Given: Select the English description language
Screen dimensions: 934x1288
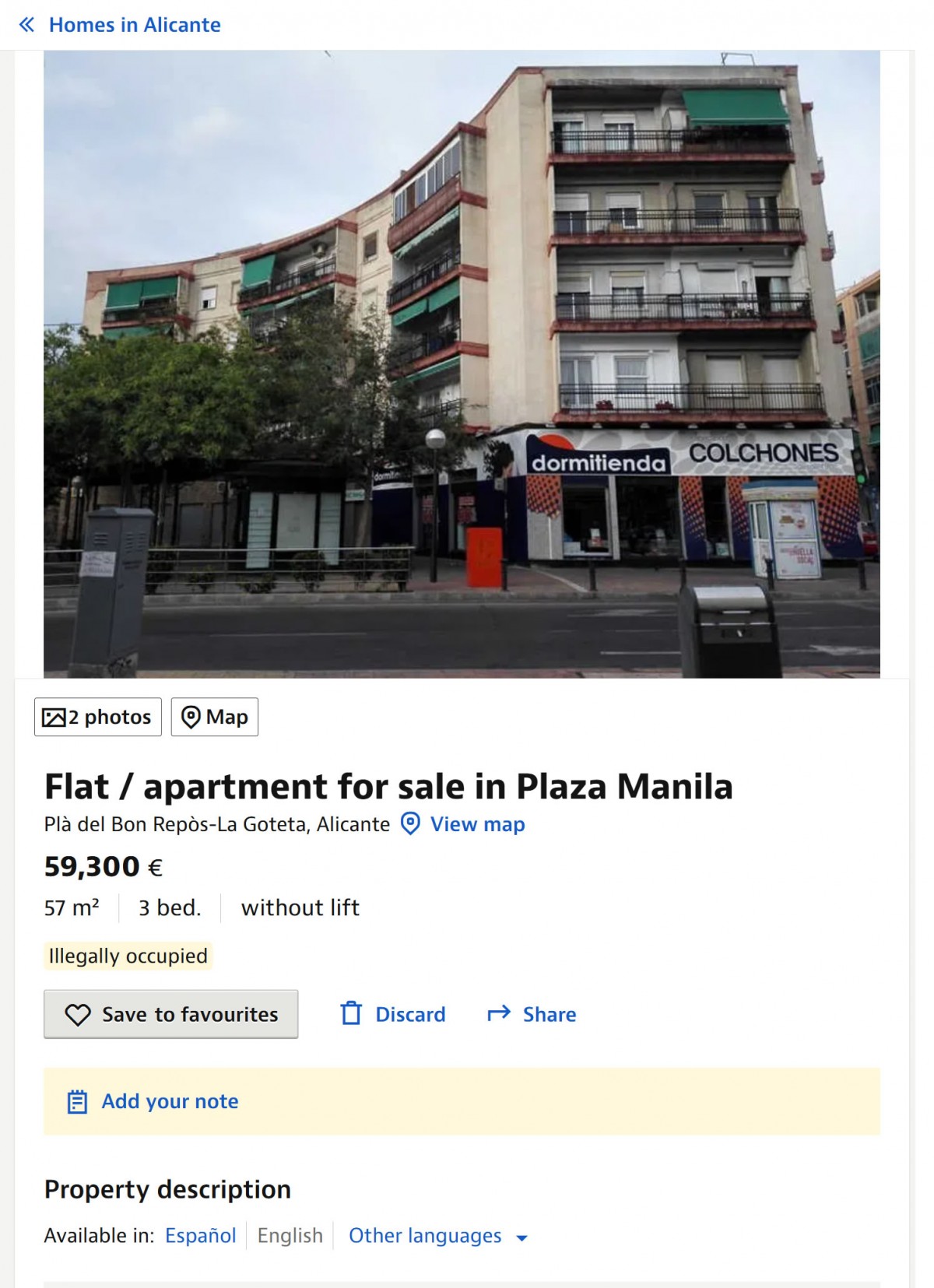Looking at the screenshot, I should pyautogui.click(x=290, y=1235).
